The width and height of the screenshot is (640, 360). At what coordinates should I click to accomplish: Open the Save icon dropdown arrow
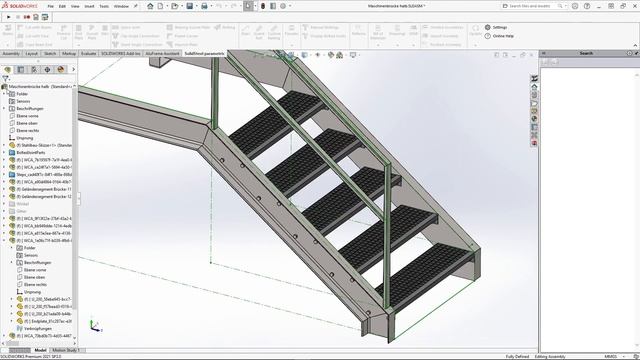pos(196,6)
